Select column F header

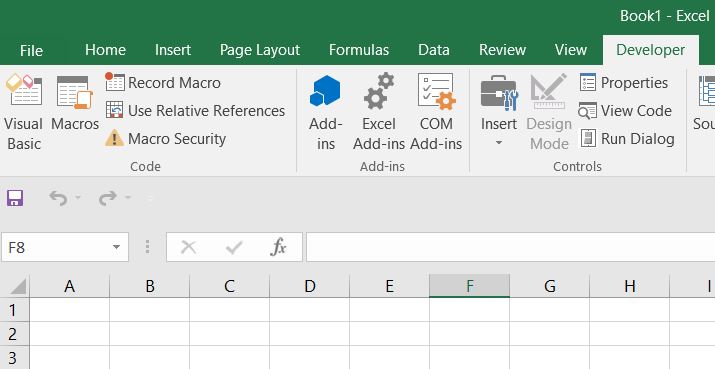pos(469,286)
